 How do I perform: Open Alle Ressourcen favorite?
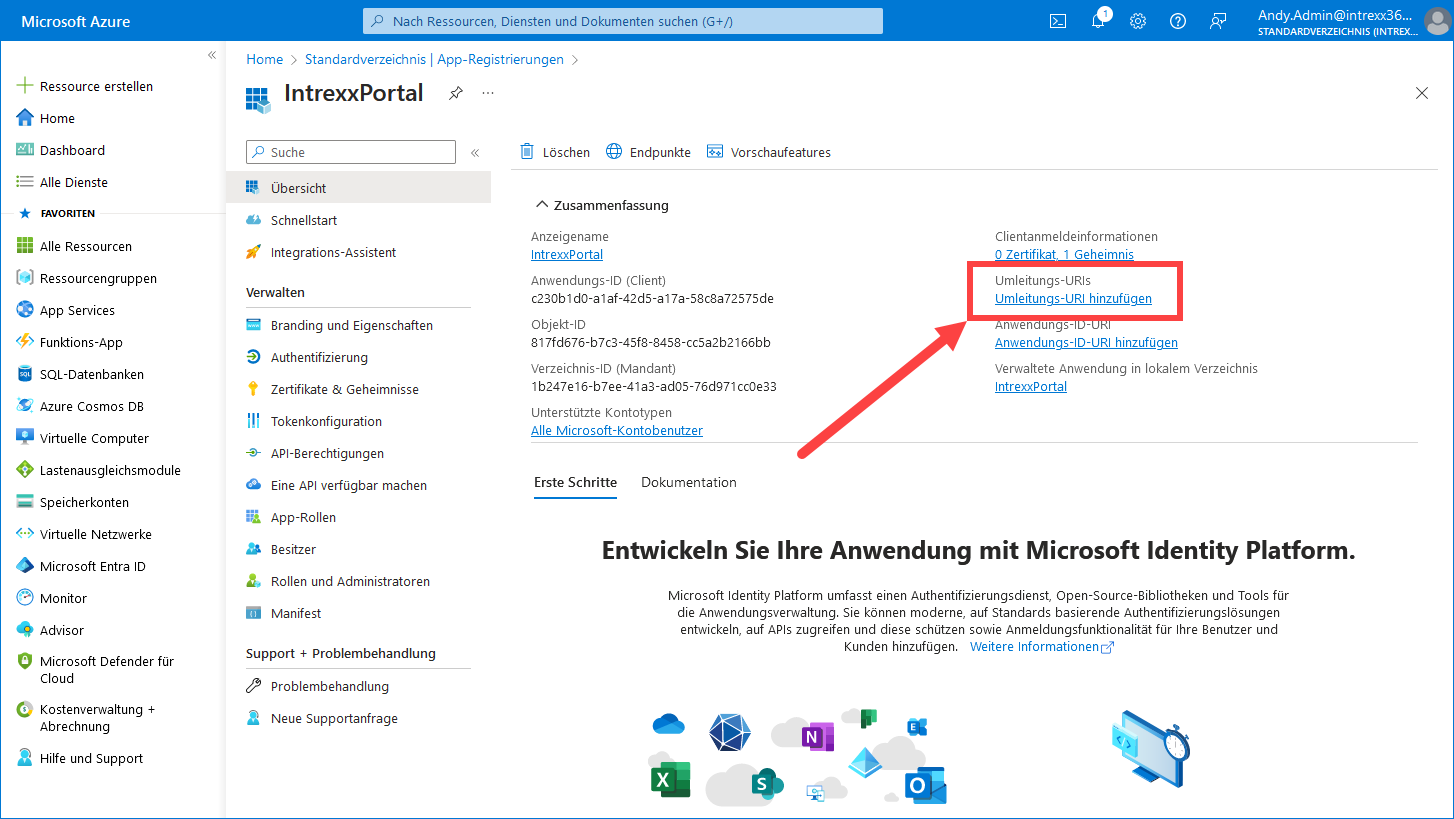(x=85, y=246)
